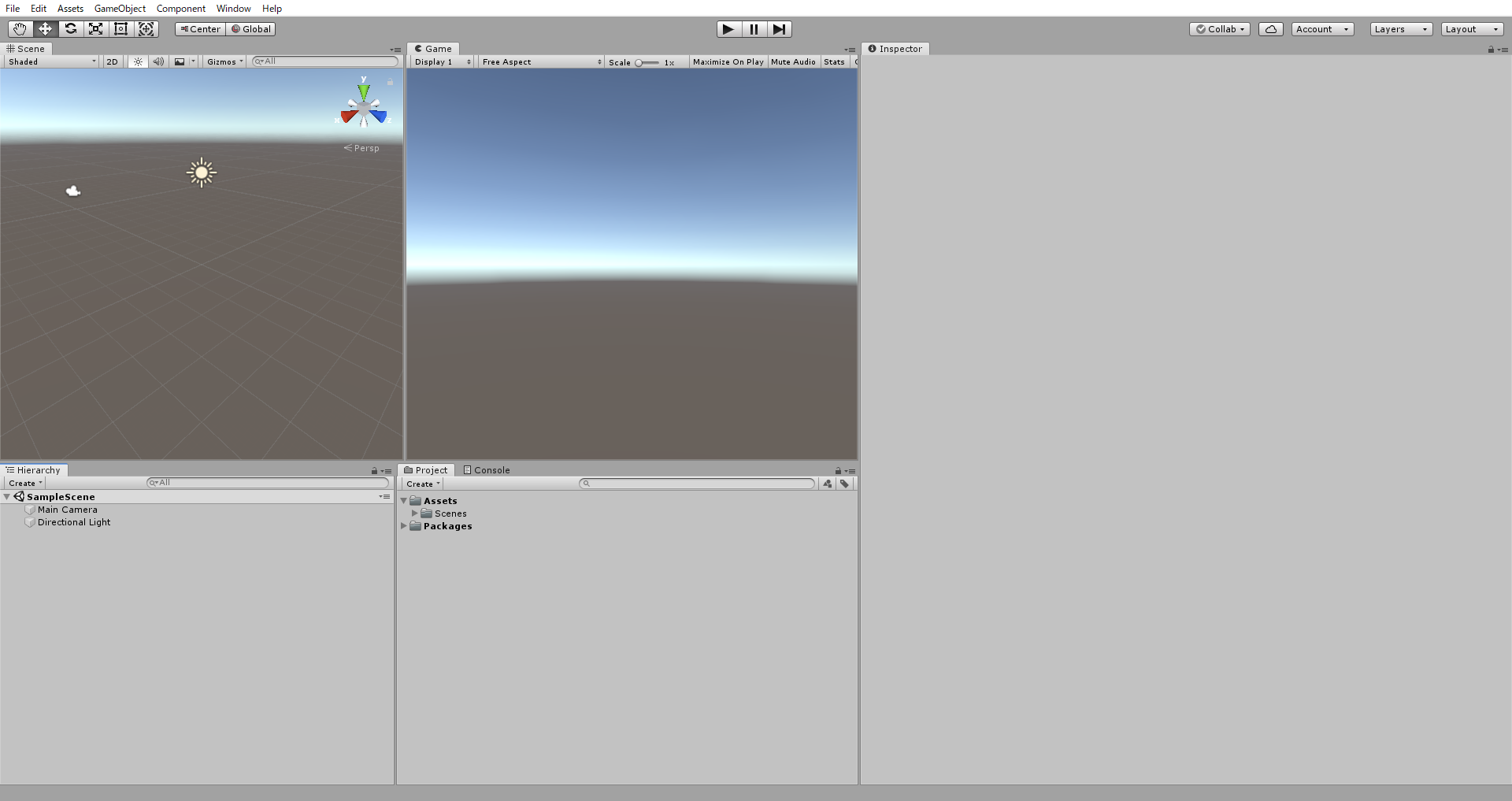Image resolution: width=1512 pixels, height=801 pixels.
Task: Open the Edit menu
Action: tap(39, 9)
